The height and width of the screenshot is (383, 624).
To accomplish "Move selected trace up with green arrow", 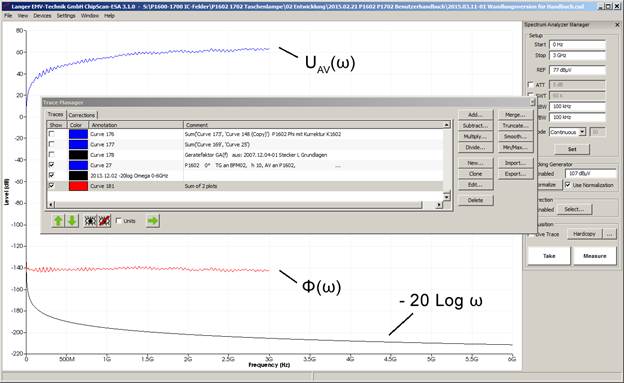I will 58,221.
